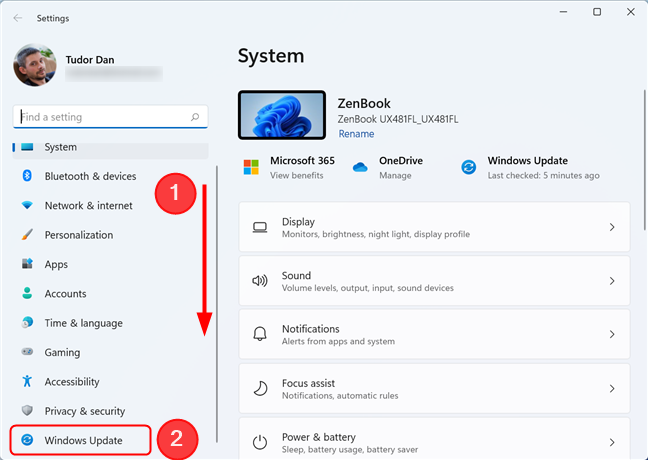
Task: Click the Bluetooth & devices icon
Action: [x=27, y=176]
